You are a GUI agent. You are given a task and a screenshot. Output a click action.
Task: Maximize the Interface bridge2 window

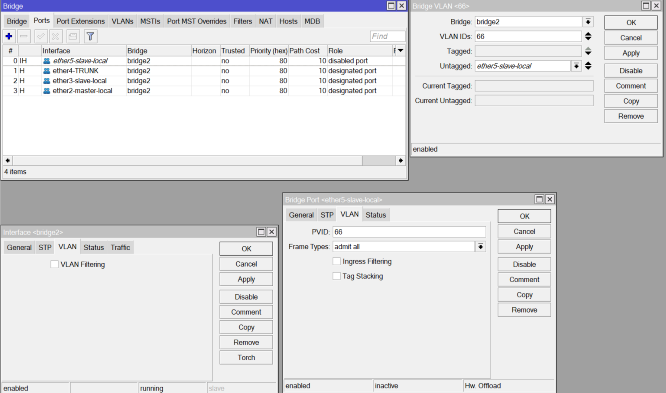click(261, 232)
